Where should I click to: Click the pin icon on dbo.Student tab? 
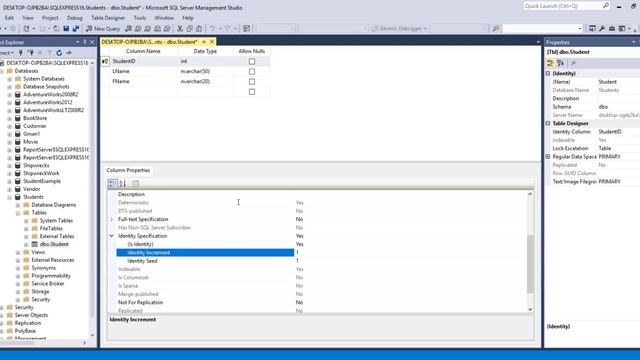[204, 42]
